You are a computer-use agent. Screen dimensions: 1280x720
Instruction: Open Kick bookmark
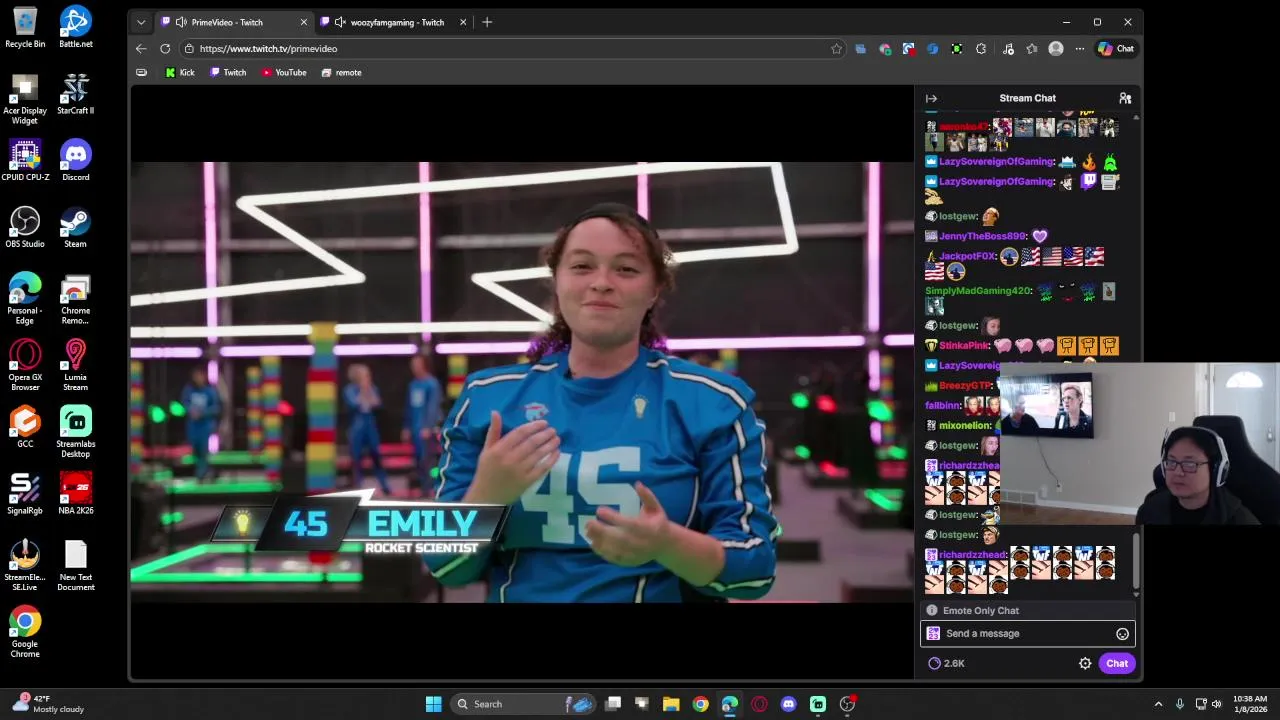[x=180, y=72]
